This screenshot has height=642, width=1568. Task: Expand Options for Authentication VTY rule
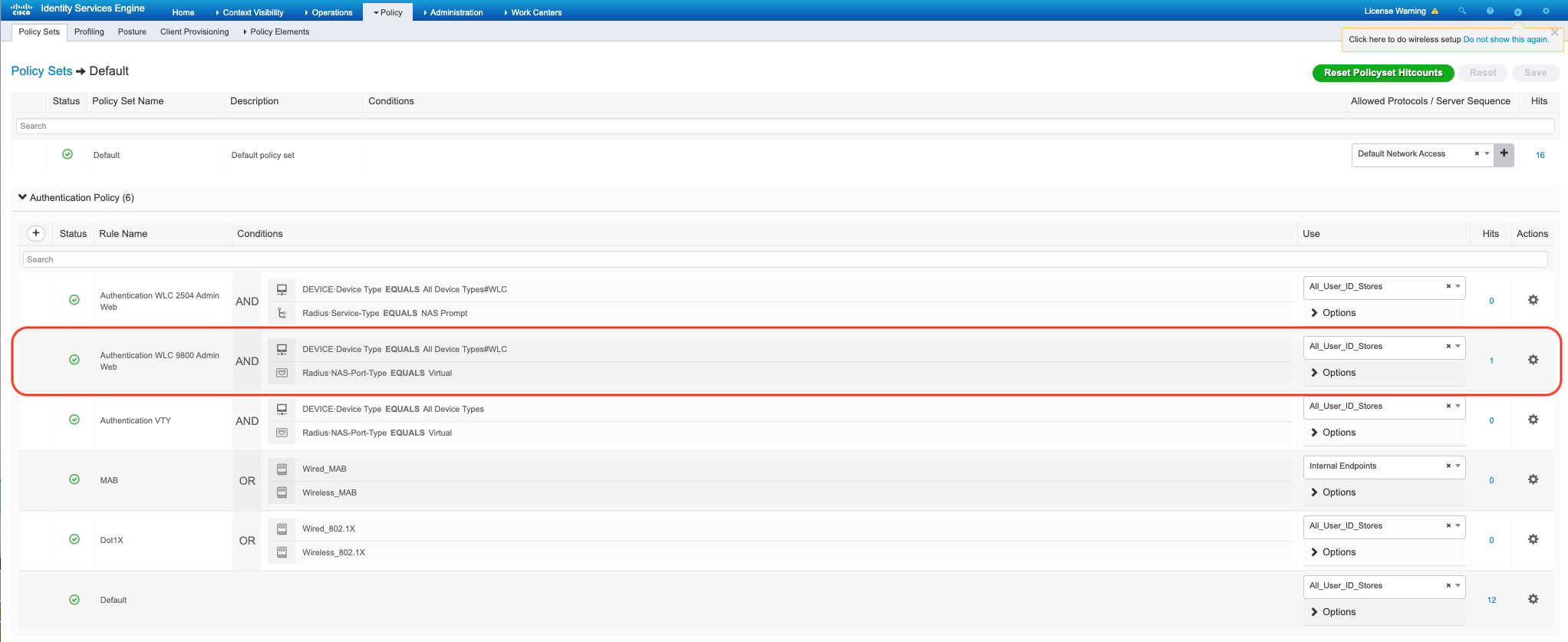click(1333, 433)
